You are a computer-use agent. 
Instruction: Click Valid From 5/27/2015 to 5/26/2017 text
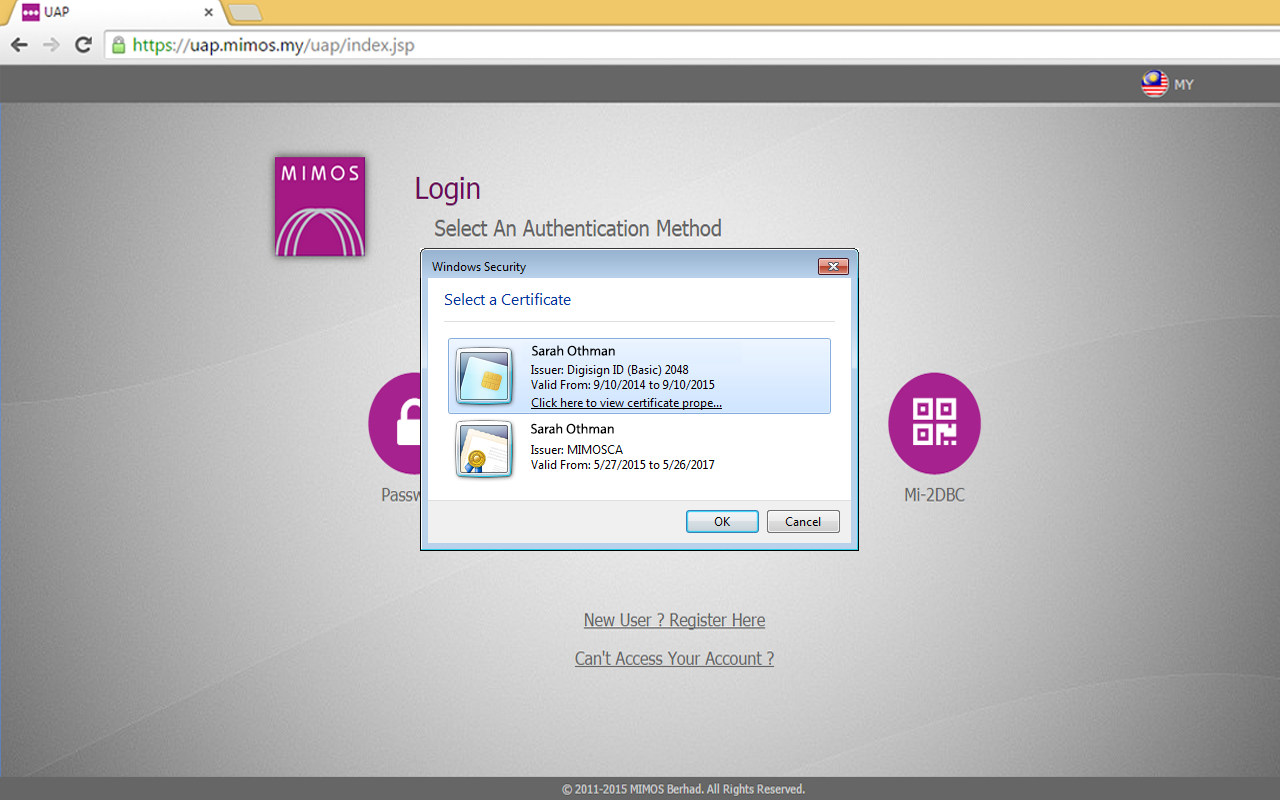(622, 465)
